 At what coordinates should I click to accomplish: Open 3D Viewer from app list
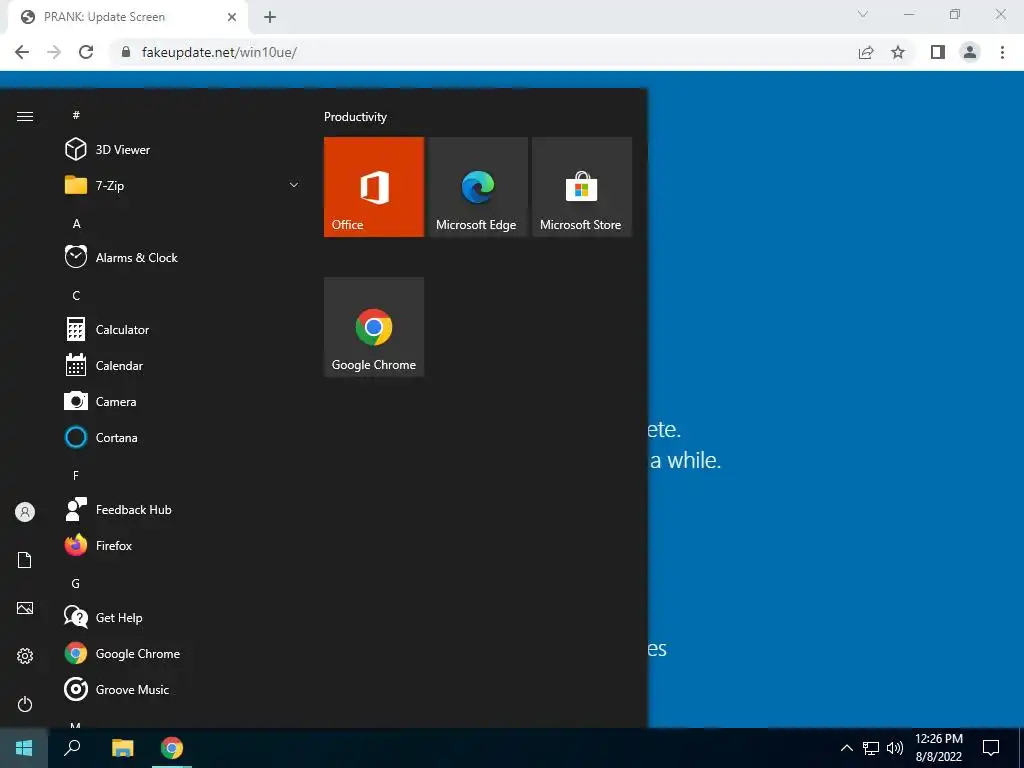click(183, 150)
